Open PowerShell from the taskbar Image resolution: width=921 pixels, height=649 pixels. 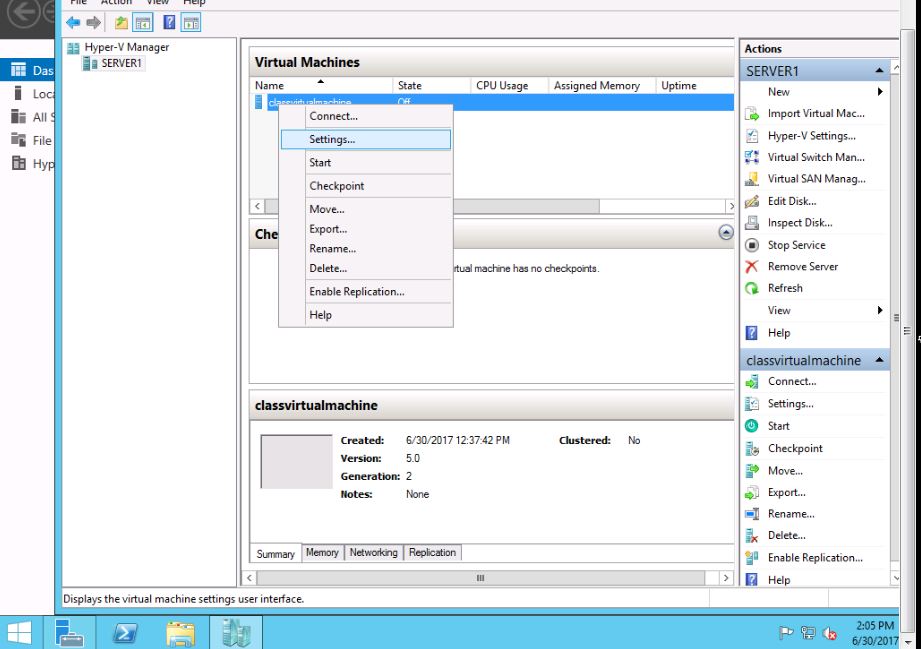coord(125,633)
